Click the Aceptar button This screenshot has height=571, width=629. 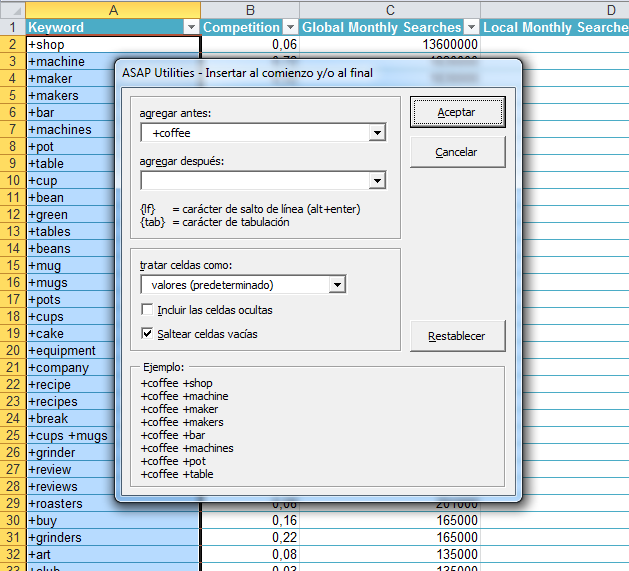(457, 112)
